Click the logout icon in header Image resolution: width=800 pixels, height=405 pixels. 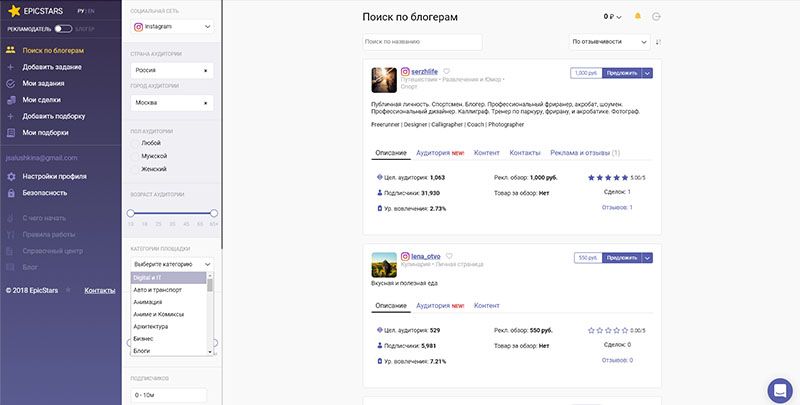point(656,17)
